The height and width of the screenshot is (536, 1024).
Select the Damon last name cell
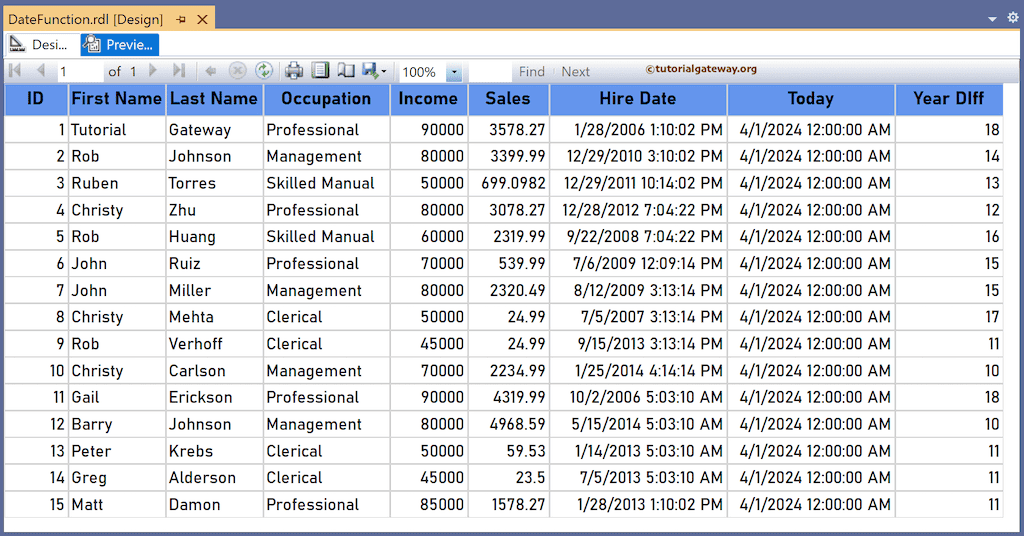point(214,504)
